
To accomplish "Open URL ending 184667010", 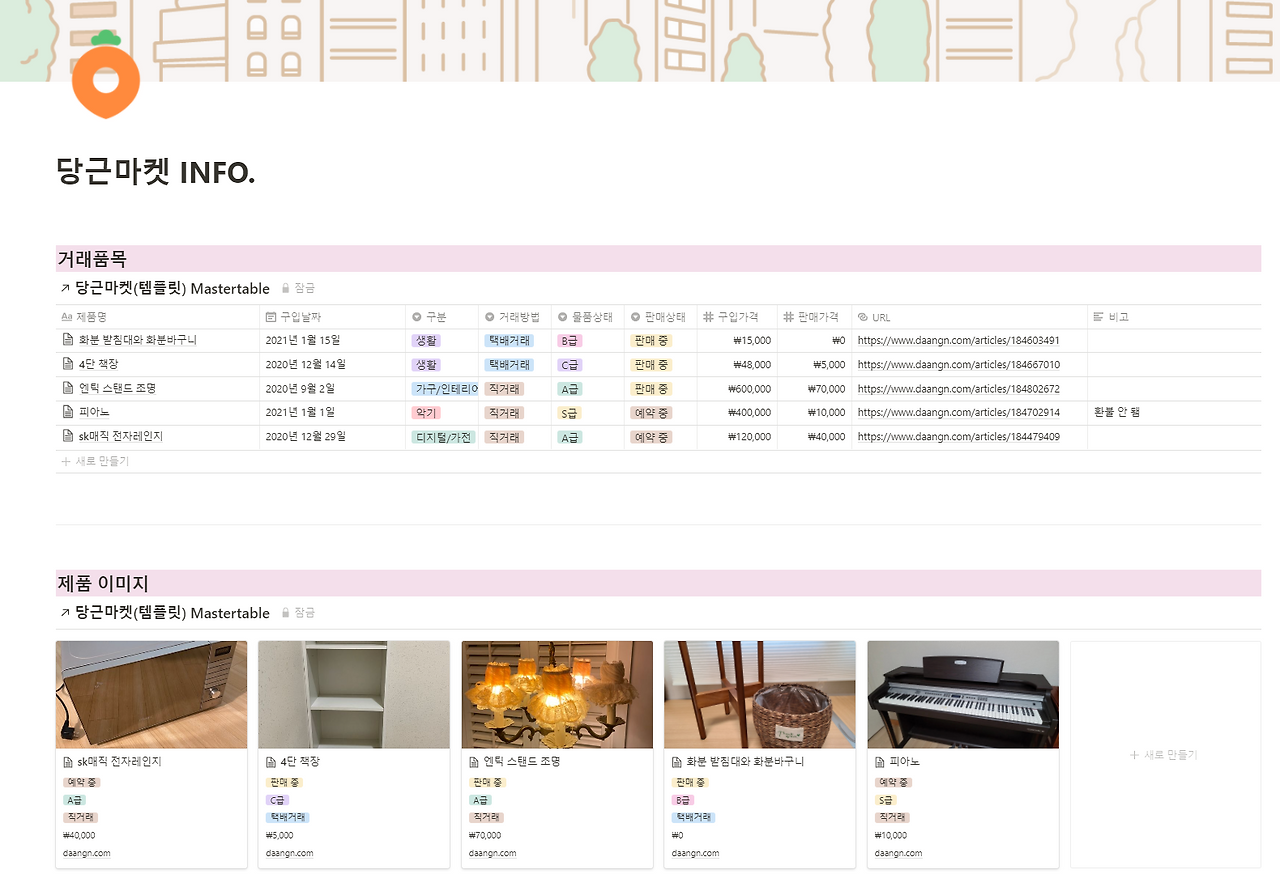I will (x=958, y=365).
